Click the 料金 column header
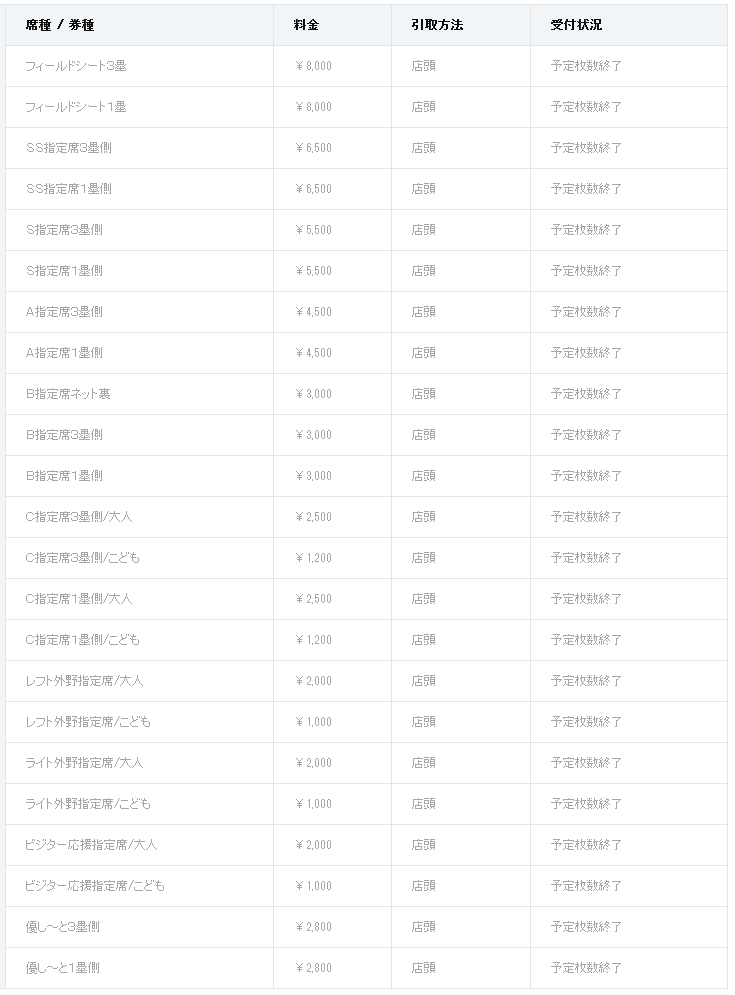Image resolution: width=735 pixels, height=995 pixels. 306,25
